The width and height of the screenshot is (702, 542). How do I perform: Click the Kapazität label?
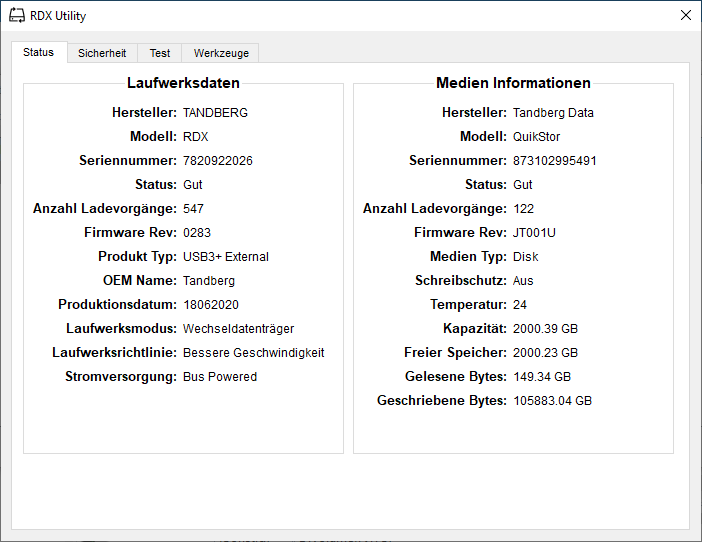(475, 329)
